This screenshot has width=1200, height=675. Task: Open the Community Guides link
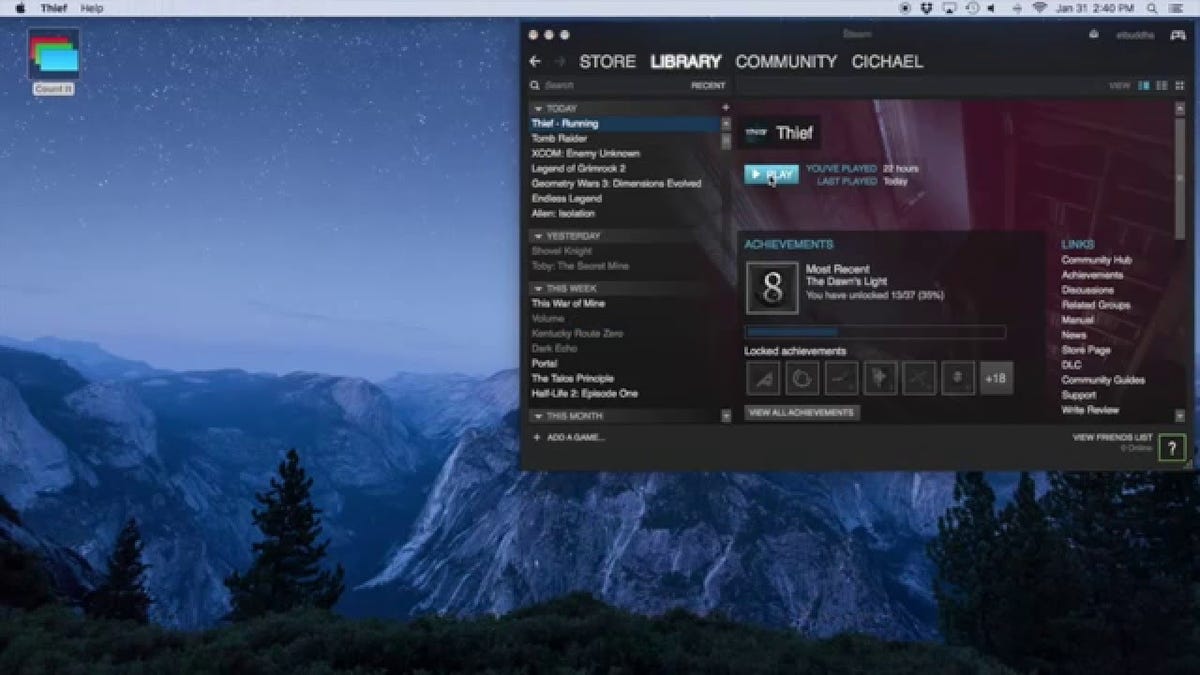pyautogui.click(x=1103, y=380)
